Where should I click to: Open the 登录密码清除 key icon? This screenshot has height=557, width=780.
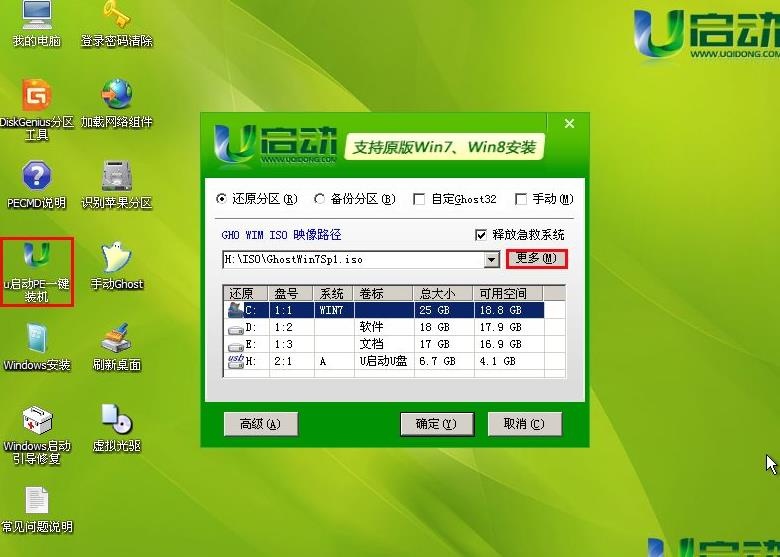[x=116, y=24]
